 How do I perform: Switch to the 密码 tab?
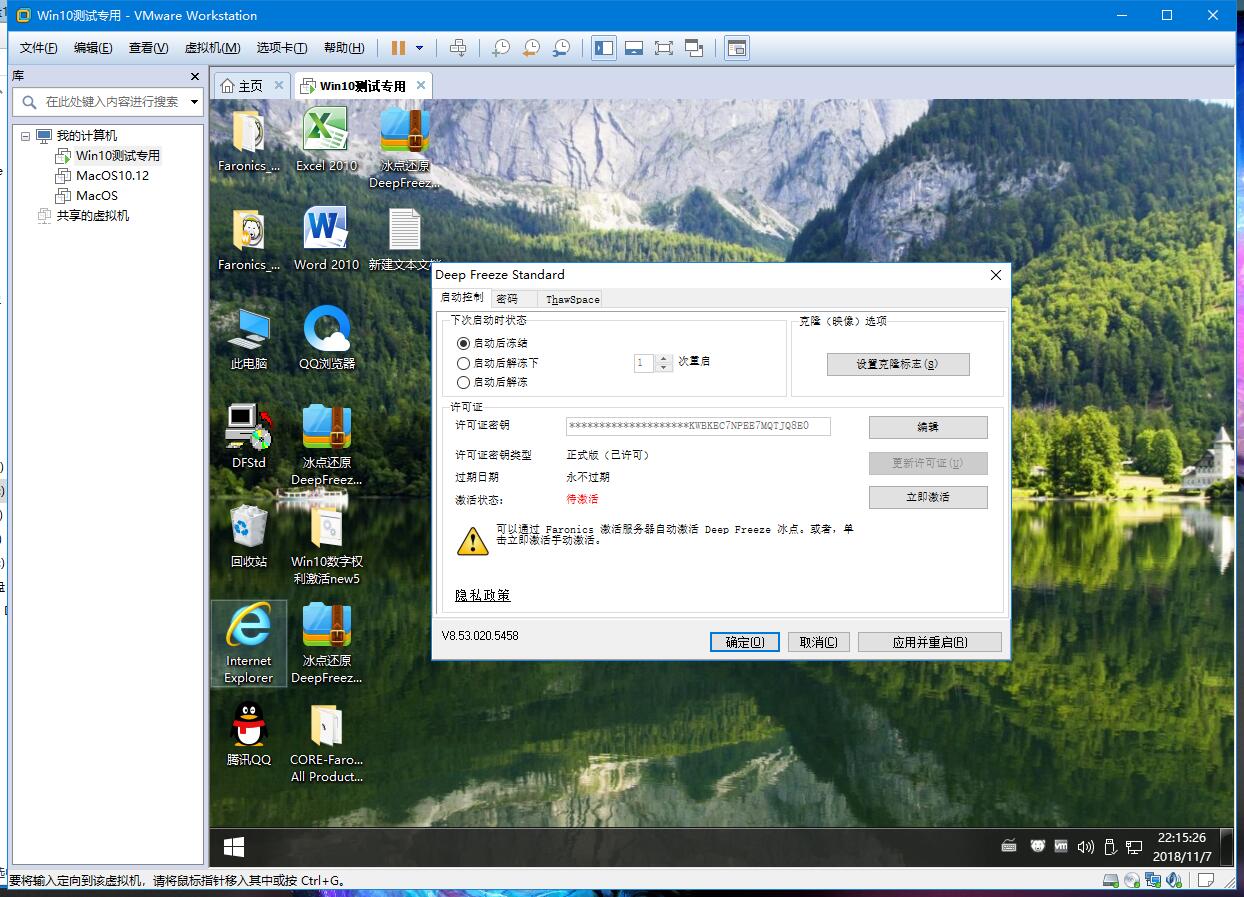pyautogui.click(x=508, y=299)
